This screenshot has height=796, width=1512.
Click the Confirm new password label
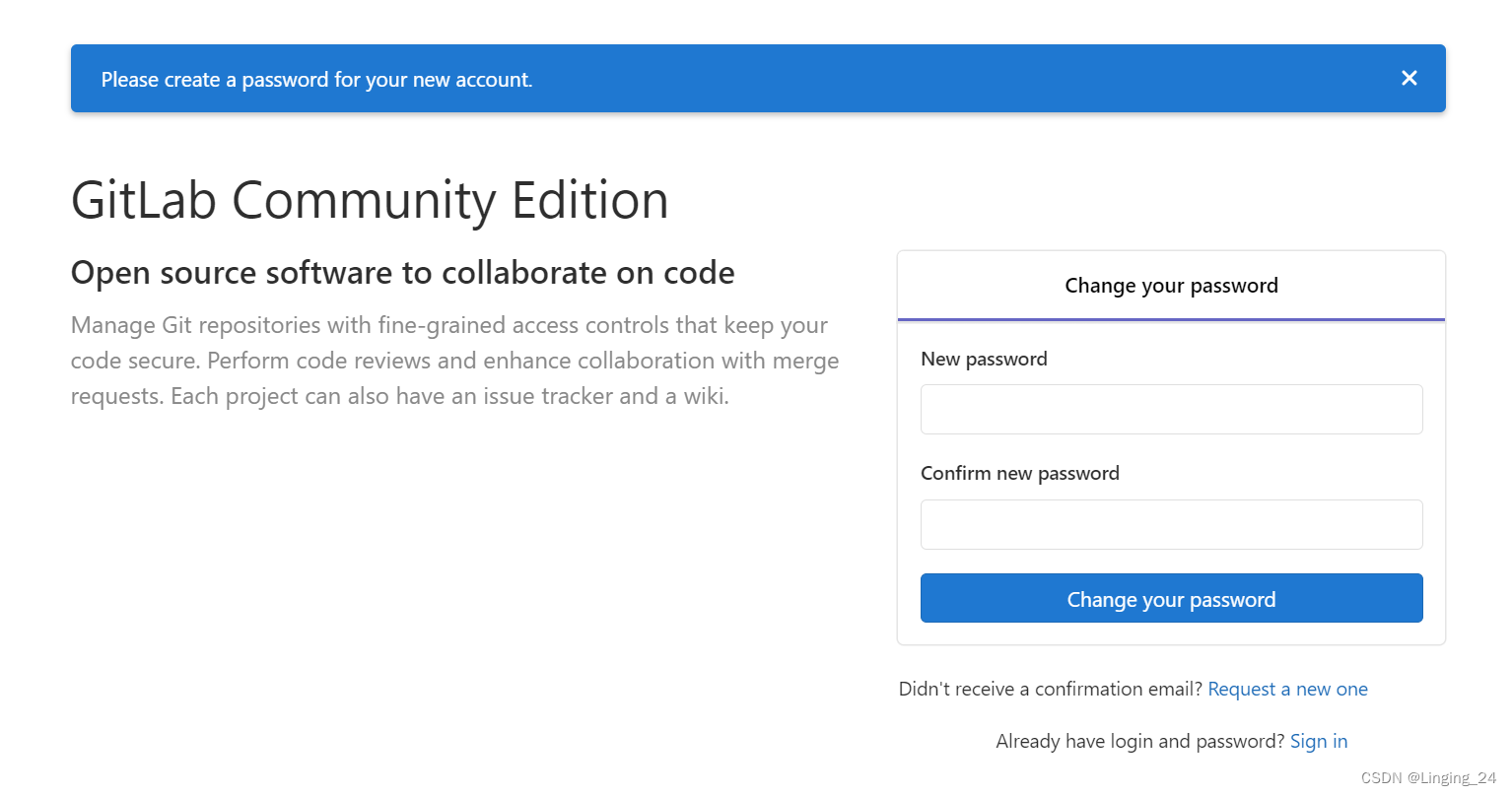pyautogui.click(x=1020, y=473)
